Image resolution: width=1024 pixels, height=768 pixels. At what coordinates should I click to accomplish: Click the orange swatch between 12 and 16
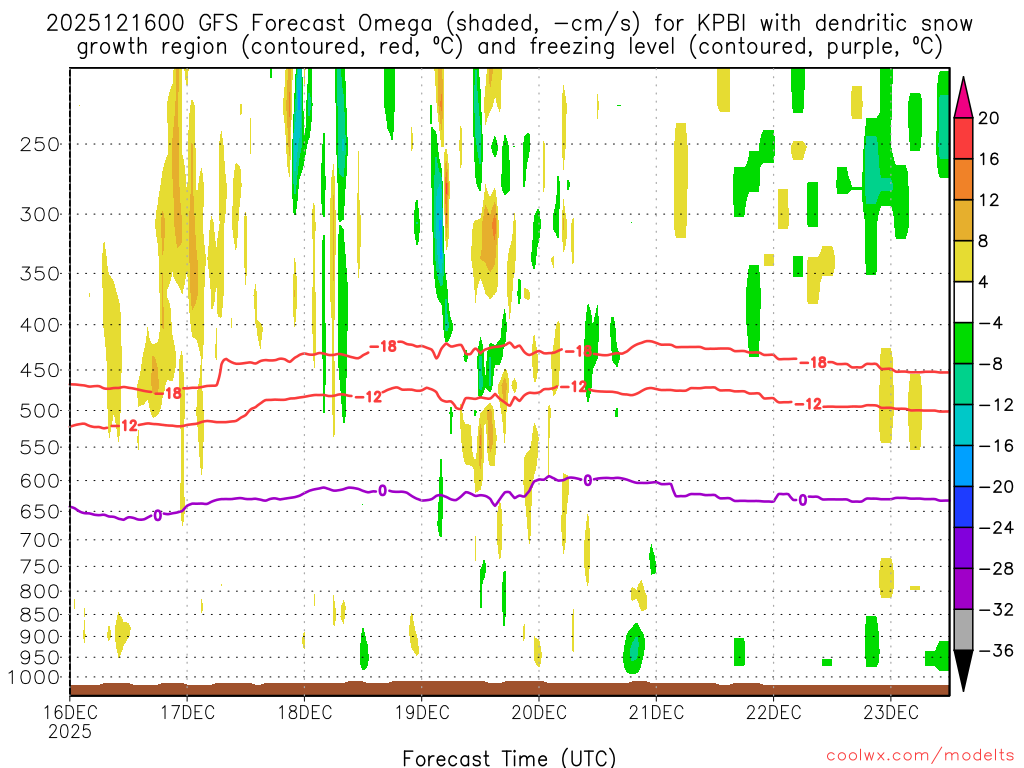point(963,179)
